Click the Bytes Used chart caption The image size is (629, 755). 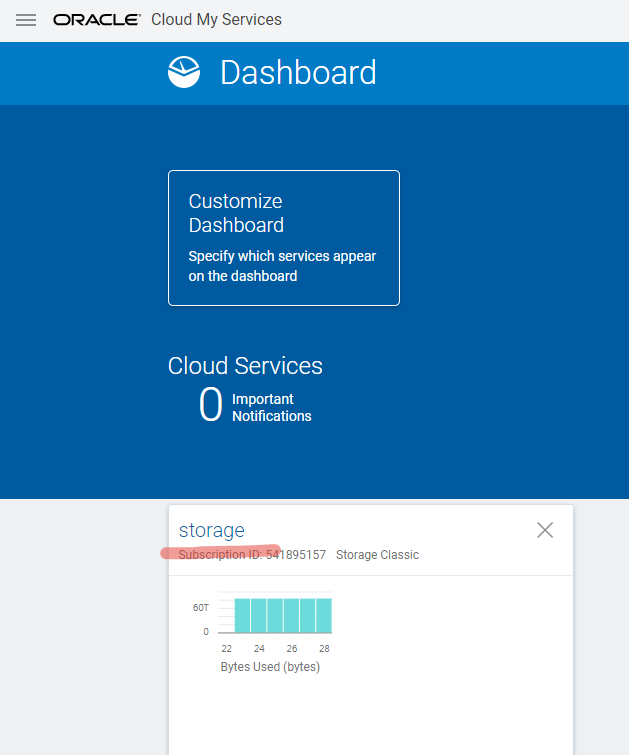tap(269, 667)
